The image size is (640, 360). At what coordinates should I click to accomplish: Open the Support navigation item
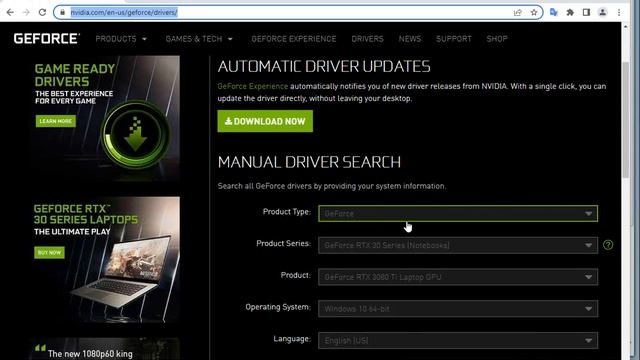[x=453, y=39]
